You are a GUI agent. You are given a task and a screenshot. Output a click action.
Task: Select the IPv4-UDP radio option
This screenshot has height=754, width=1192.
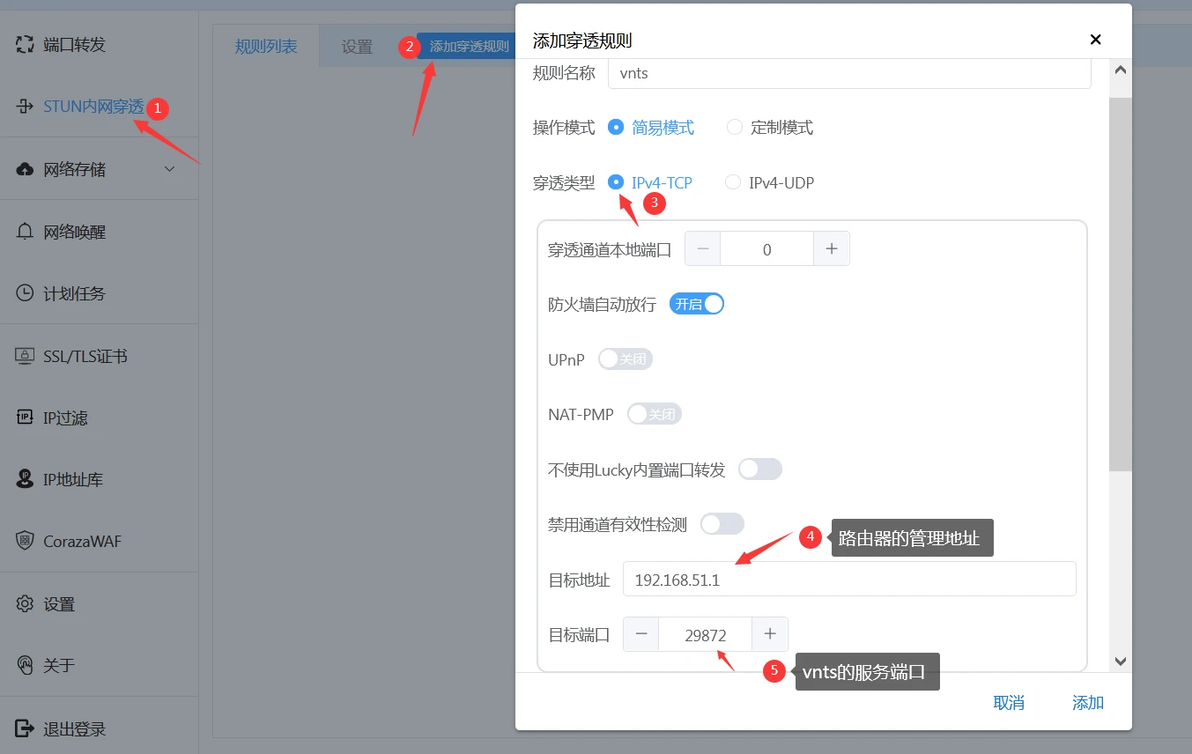point(733,182)
